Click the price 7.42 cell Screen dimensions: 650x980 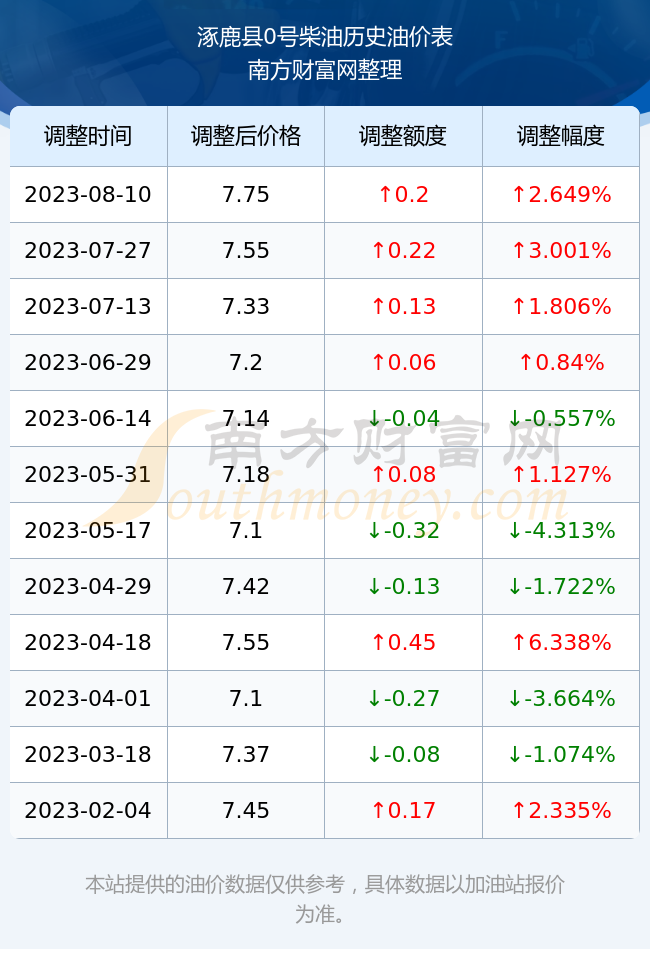tap(246, 586)
